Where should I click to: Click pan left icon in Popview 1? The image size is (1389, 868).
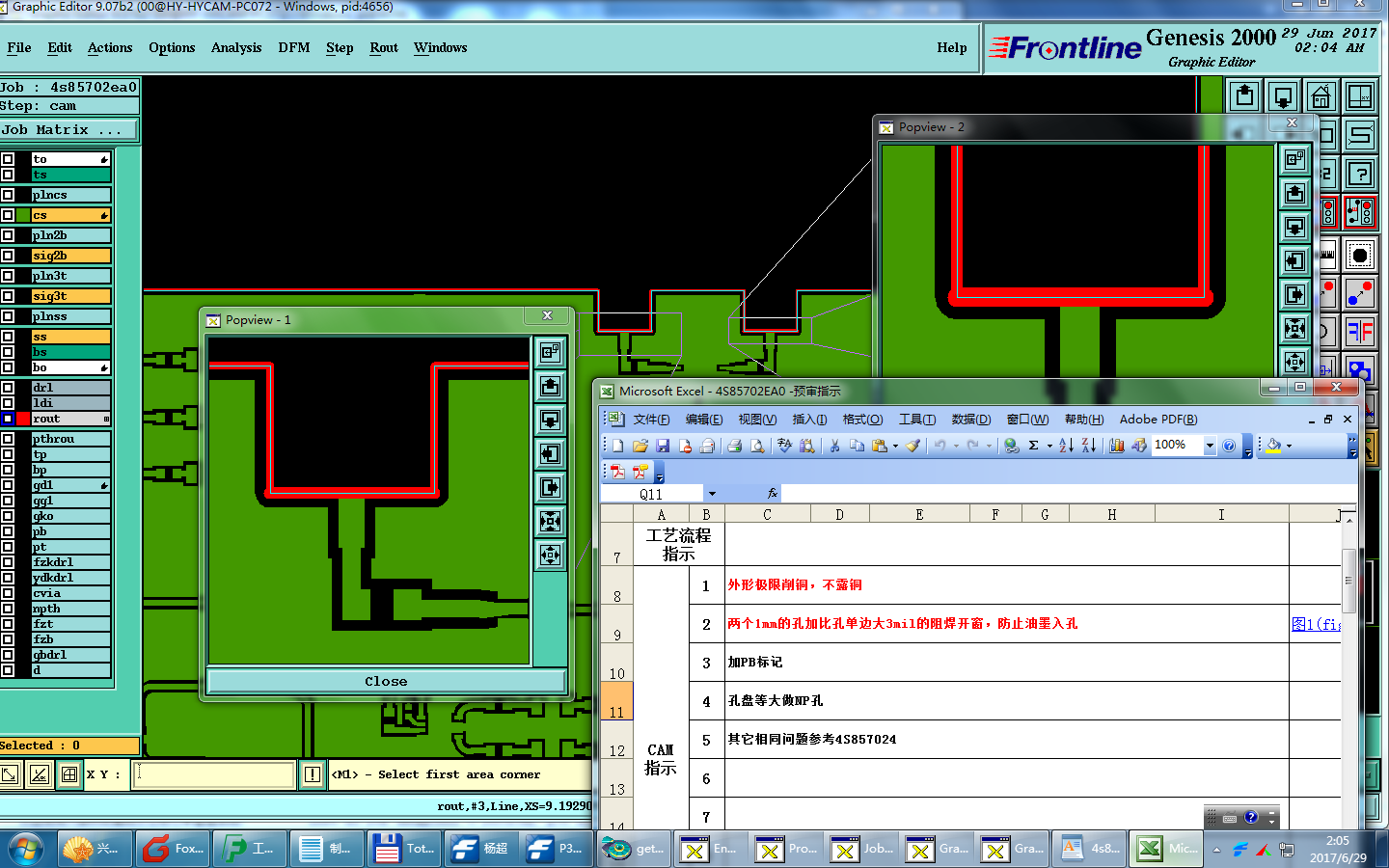(x=550, y=454)
